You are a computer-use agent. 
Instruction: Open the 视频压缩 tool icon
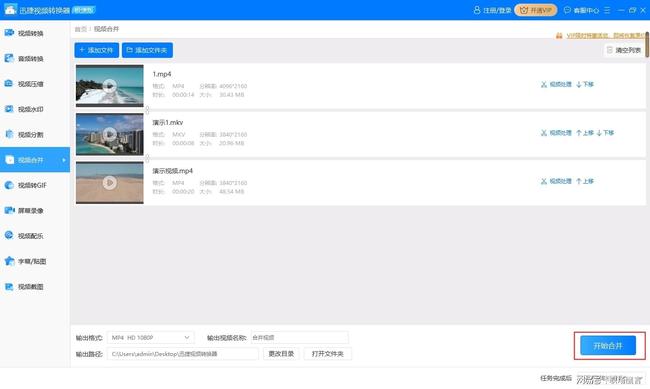pyautogui.click(x=9, y=83)
